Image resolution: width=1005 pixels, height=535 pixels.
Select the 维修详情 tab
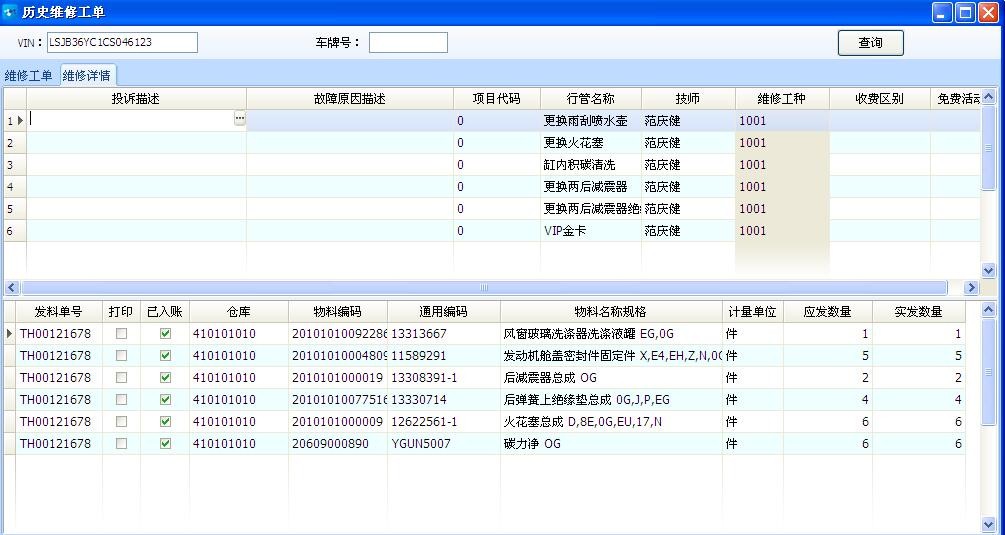tap(87, 76)
